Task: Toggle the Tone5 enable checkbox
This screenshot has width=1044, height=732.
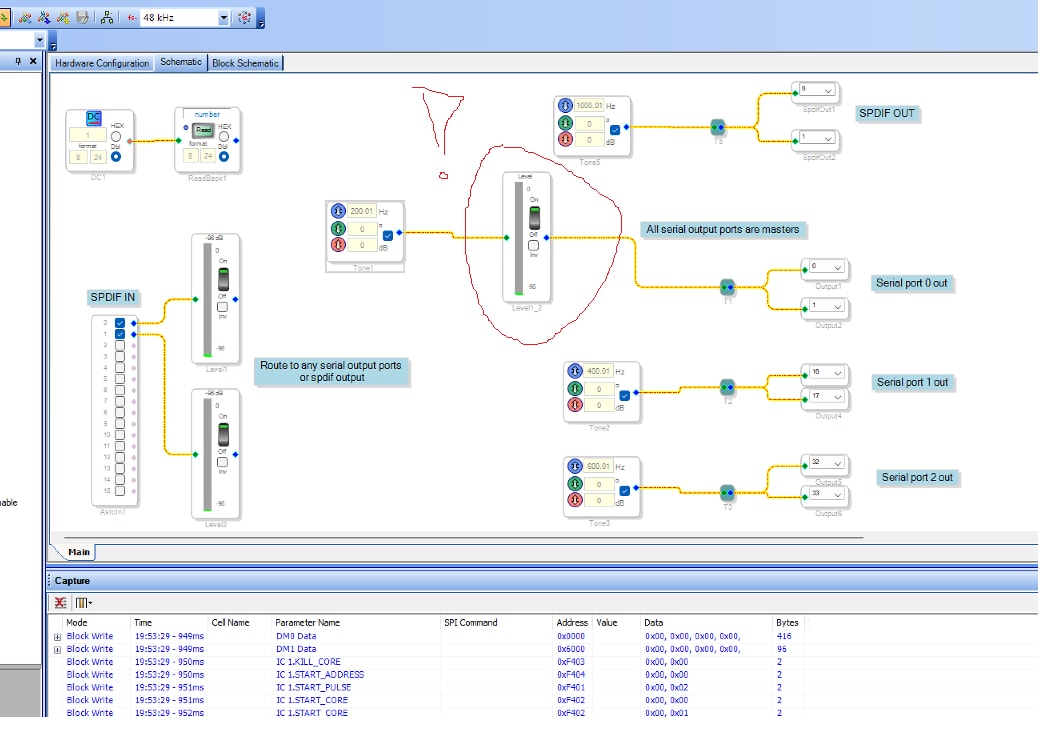Action: pyautogui.click(x=615, y=130)
